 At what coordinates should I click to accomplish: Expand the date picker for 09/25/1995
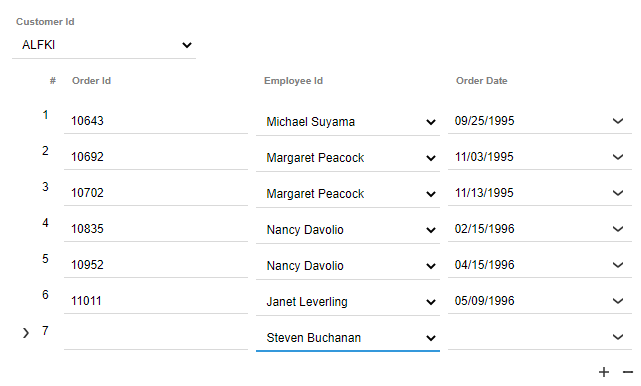[x=618, y=121]
